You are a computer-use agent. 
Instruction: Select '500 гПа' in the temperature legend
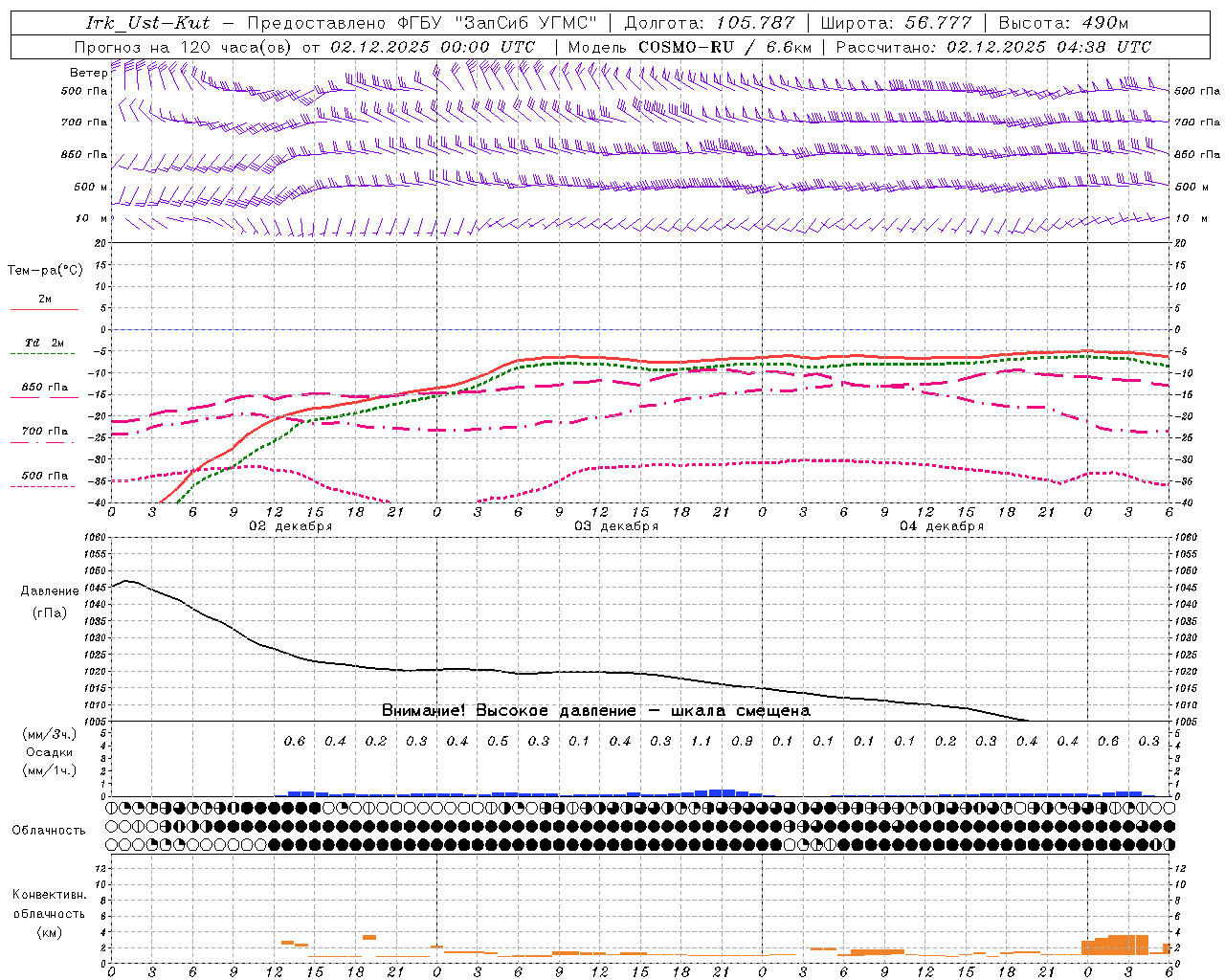point(45,476)
